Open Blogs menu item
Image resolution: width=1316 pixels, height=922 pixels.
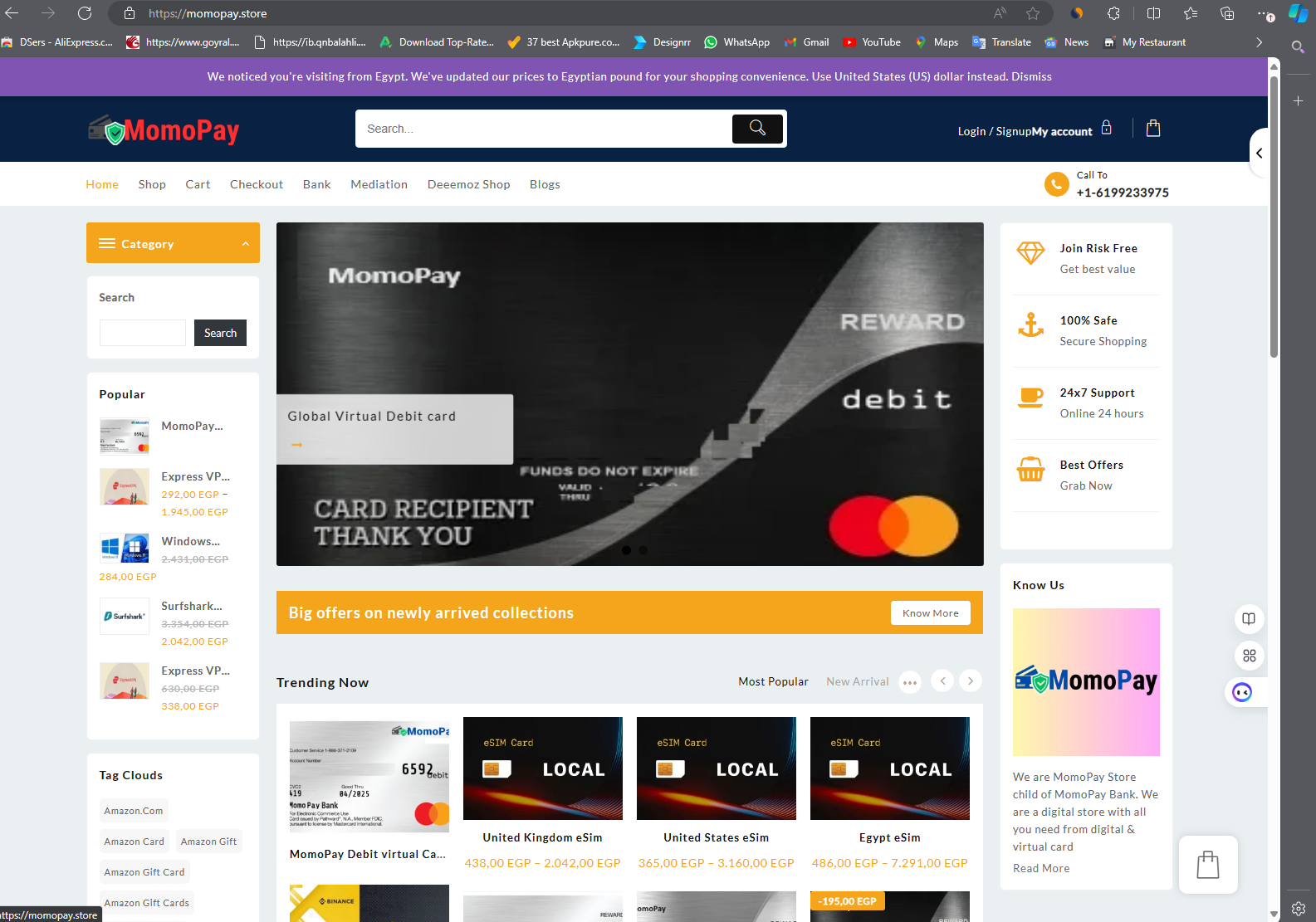[x=545, y=184]
